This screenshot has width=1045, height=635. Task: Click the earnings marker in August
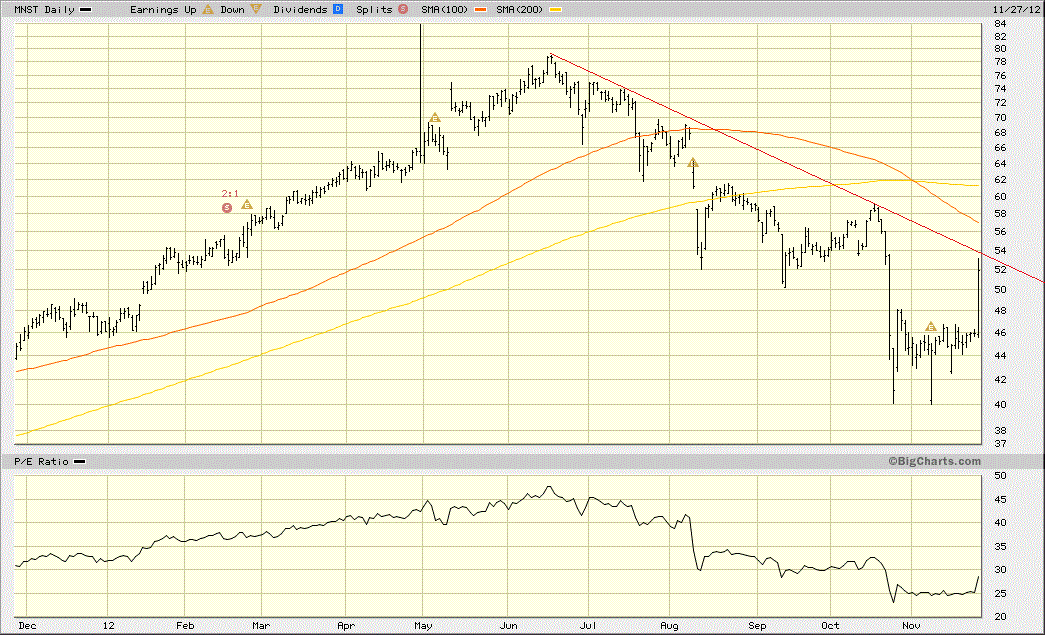[x=693, y=163]
